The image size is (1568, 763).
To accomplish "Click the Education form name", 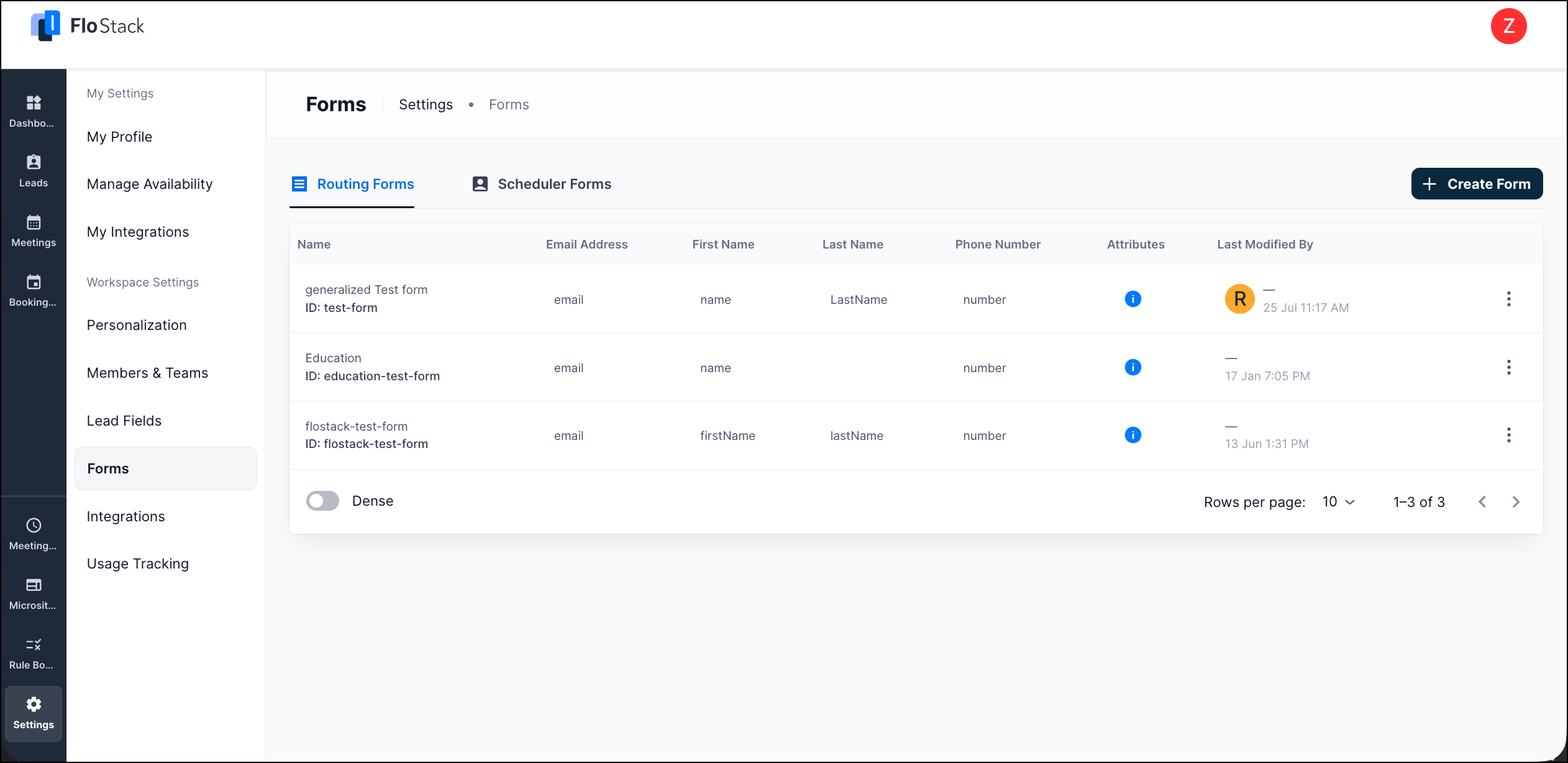I will point(333,358).
